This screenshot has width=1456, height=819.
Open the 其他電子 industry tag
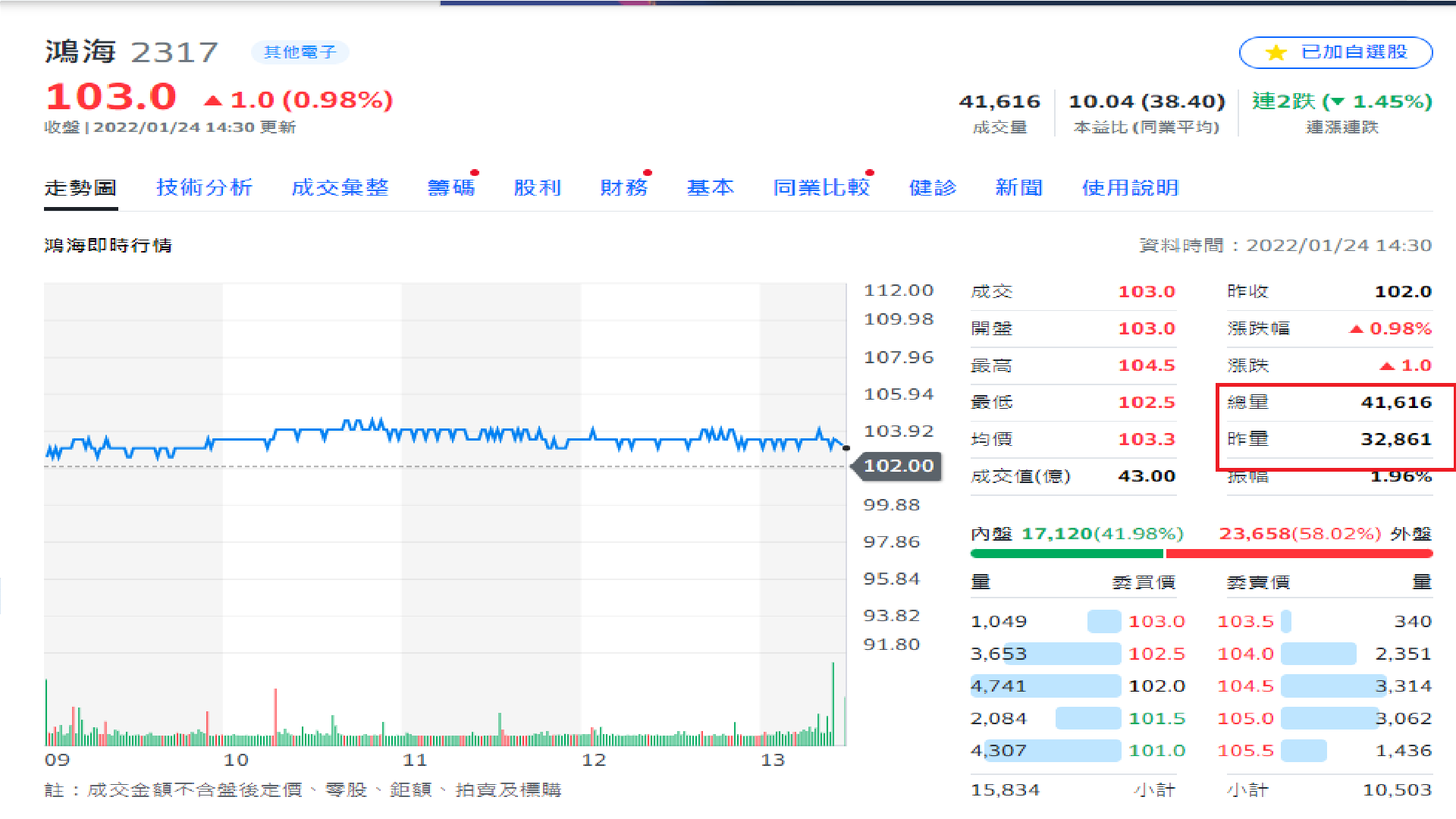(x=300, y=52)
